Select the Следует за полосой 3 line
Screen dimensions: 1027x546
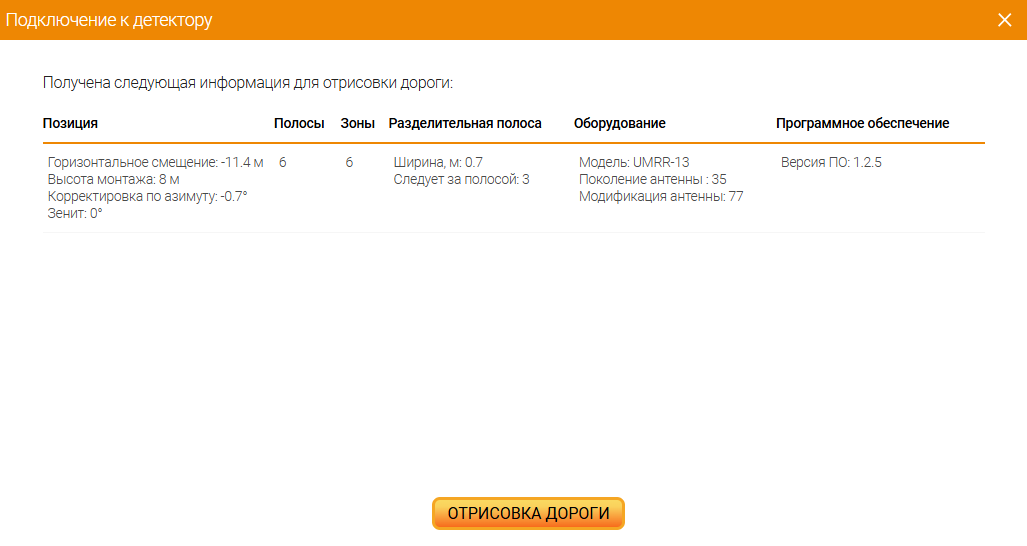tap(461, 179)
